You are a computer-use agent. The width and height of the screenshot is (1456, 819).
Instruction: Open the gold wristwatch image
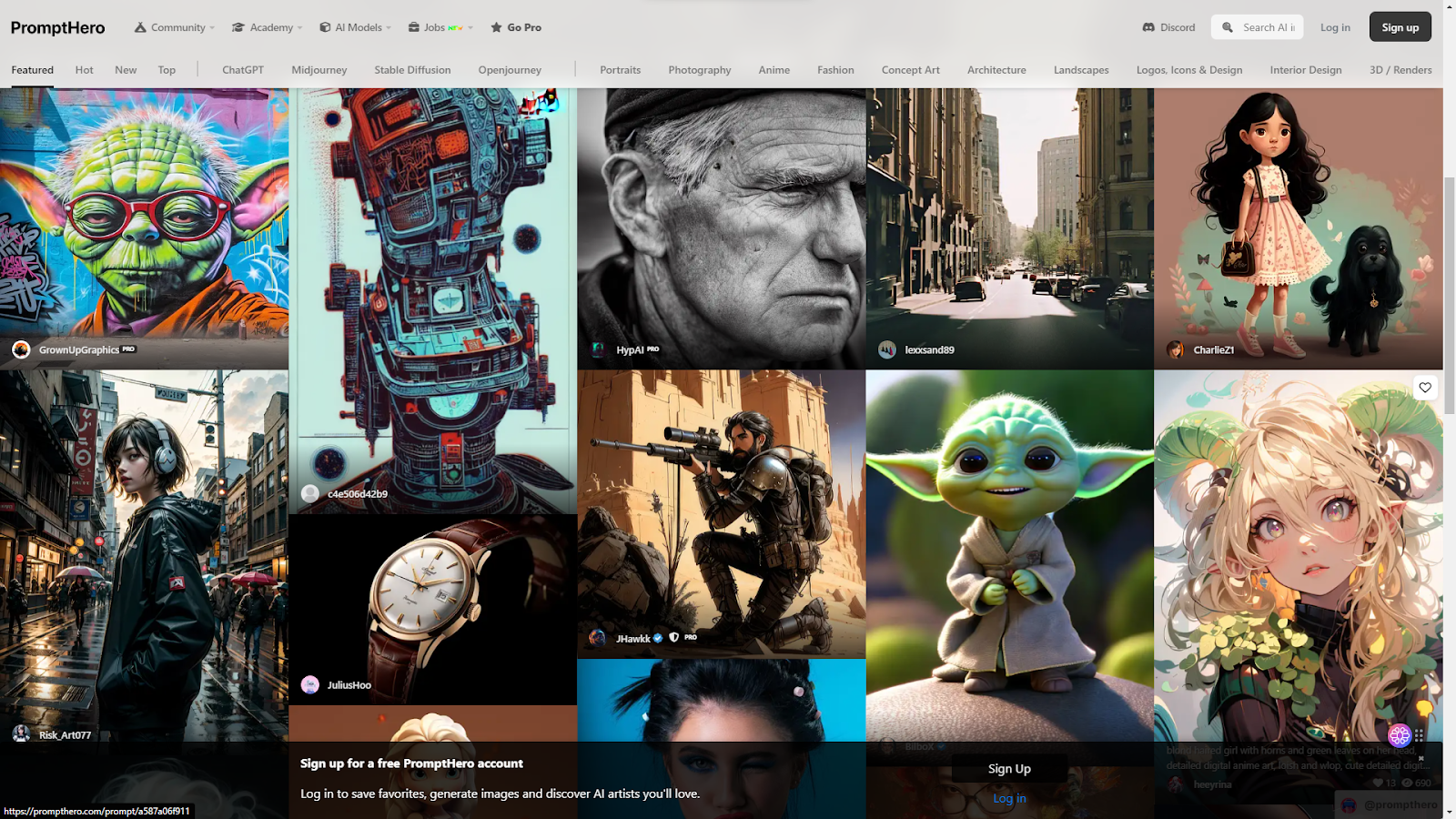point(433,610)
